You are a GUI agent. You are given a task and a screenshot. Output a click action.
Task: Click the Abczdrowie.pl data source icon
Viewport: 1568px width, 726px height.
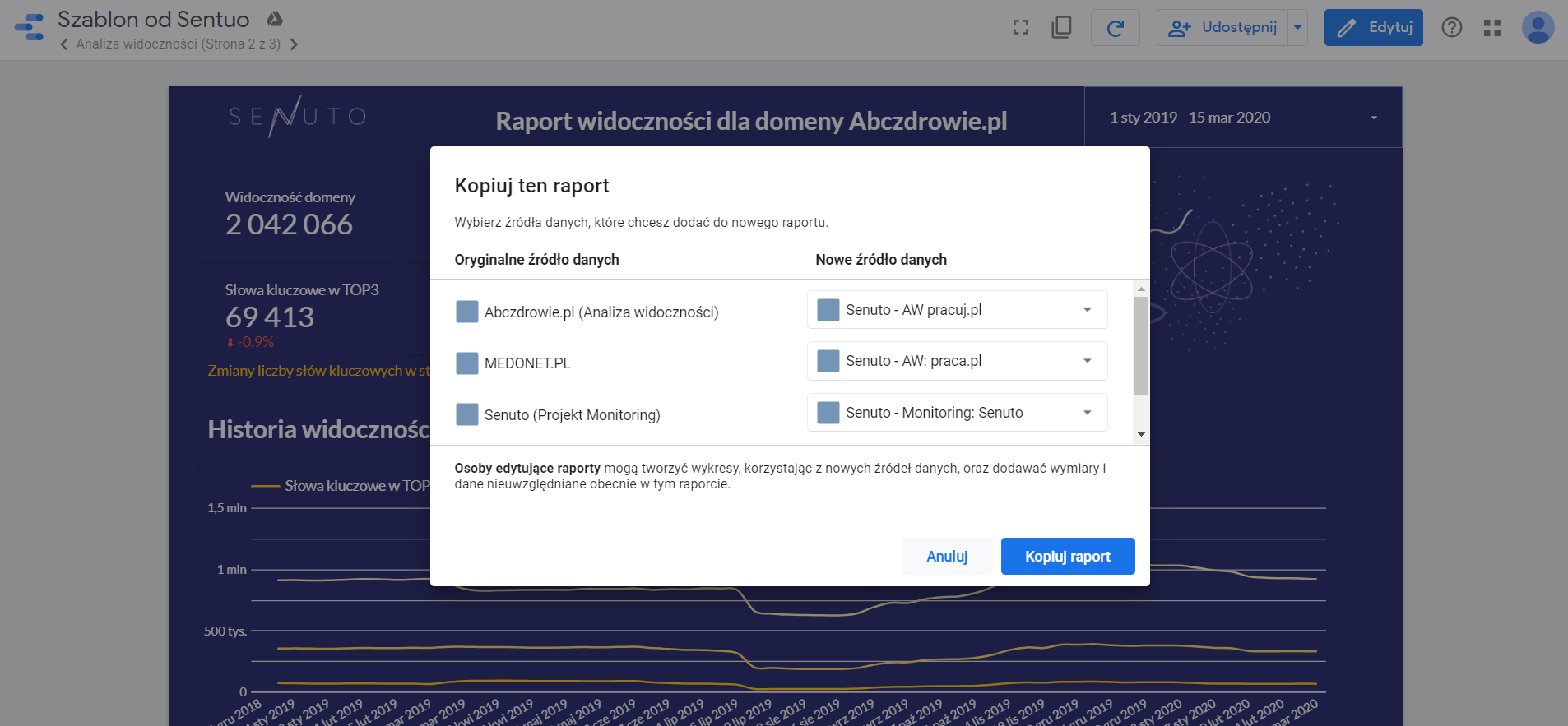click(467, 312)
